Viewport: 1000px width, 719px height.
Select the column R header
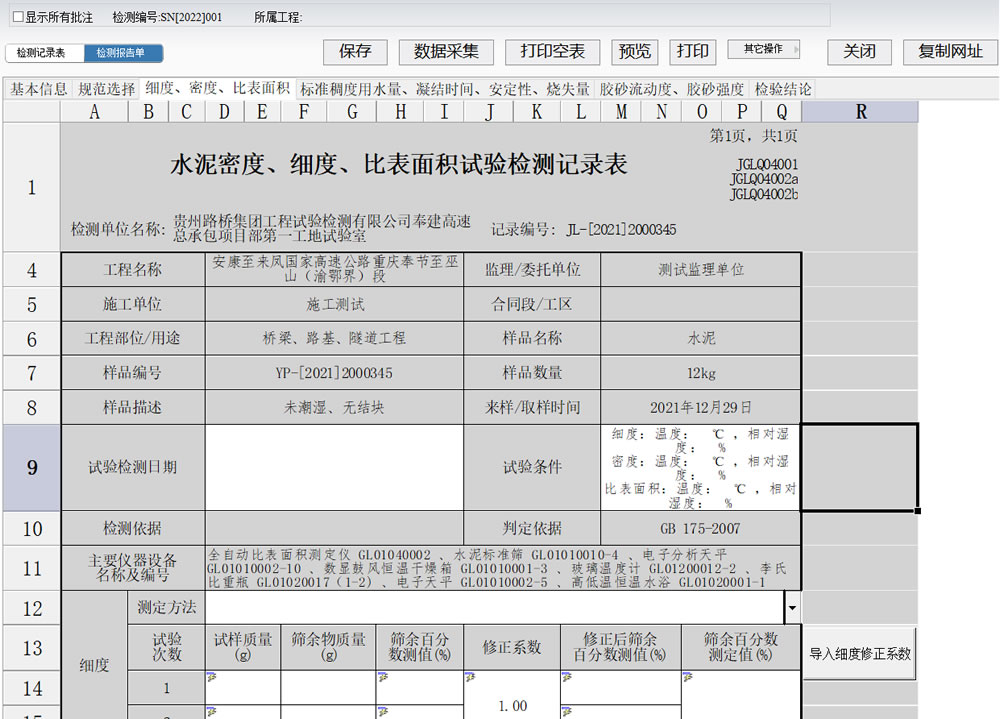(860, 112)
